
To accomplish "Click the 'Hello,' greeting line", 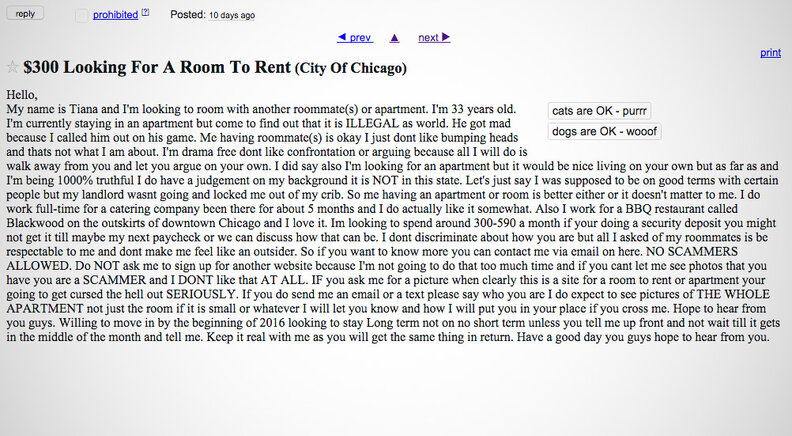I will pyautogui.click(x=22, y=94).
